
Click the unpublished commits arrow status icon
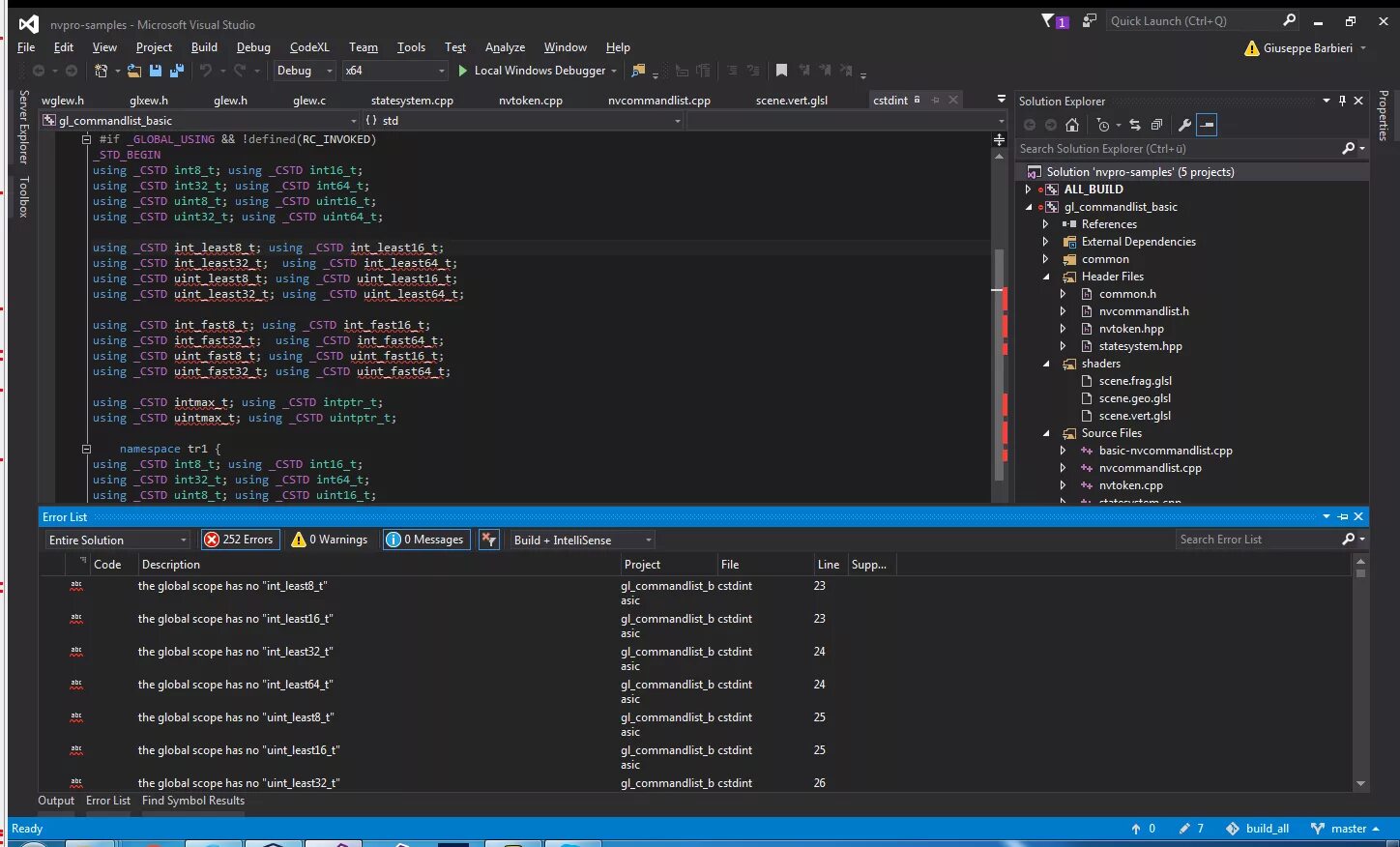(1143, 829)
